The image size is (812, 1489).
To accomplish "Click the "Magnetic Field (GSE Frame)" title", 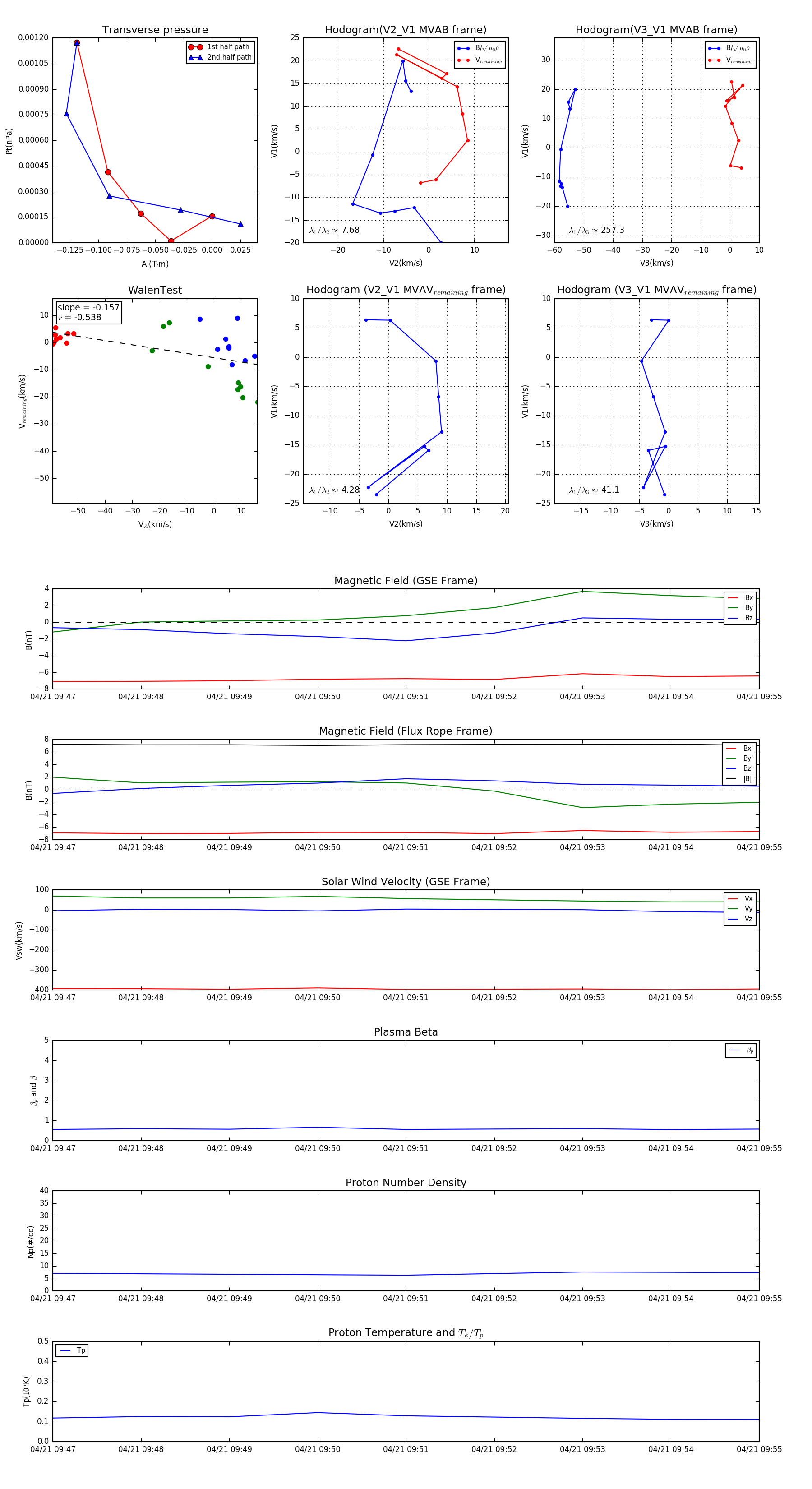I will coord(406,581).
